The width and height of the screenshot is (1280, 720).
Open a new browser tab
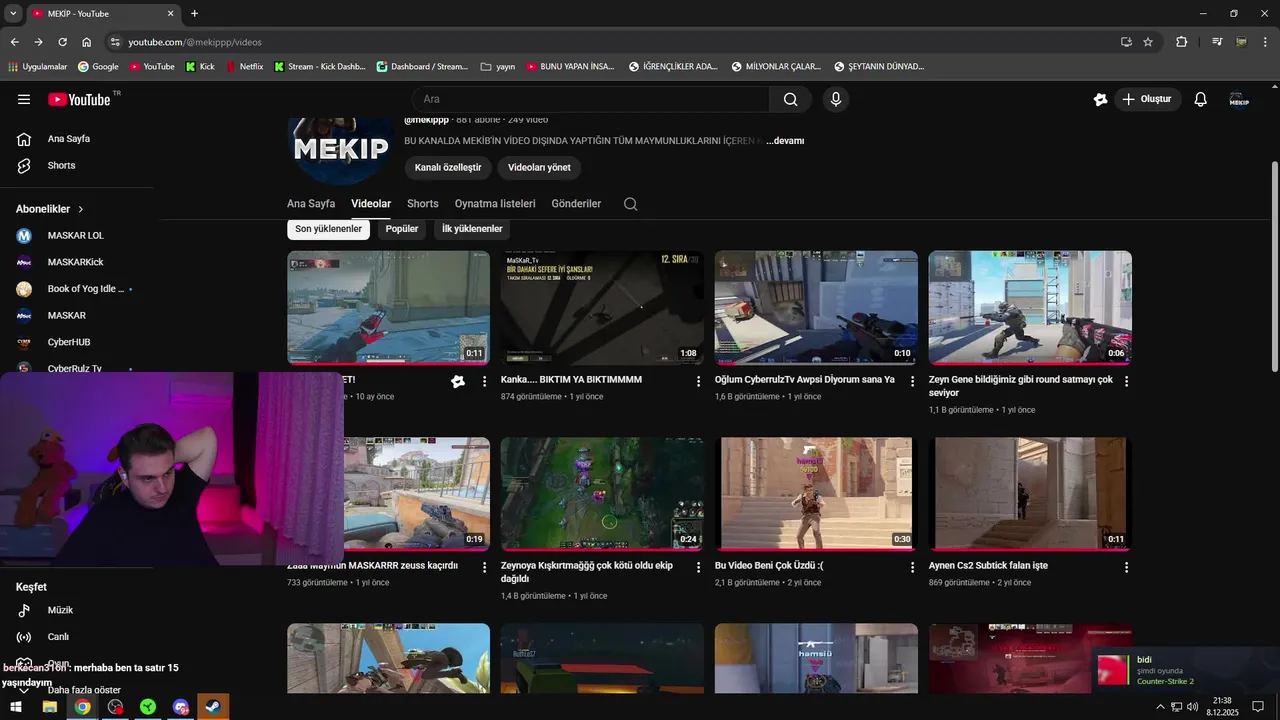click(x=194, y=13)
